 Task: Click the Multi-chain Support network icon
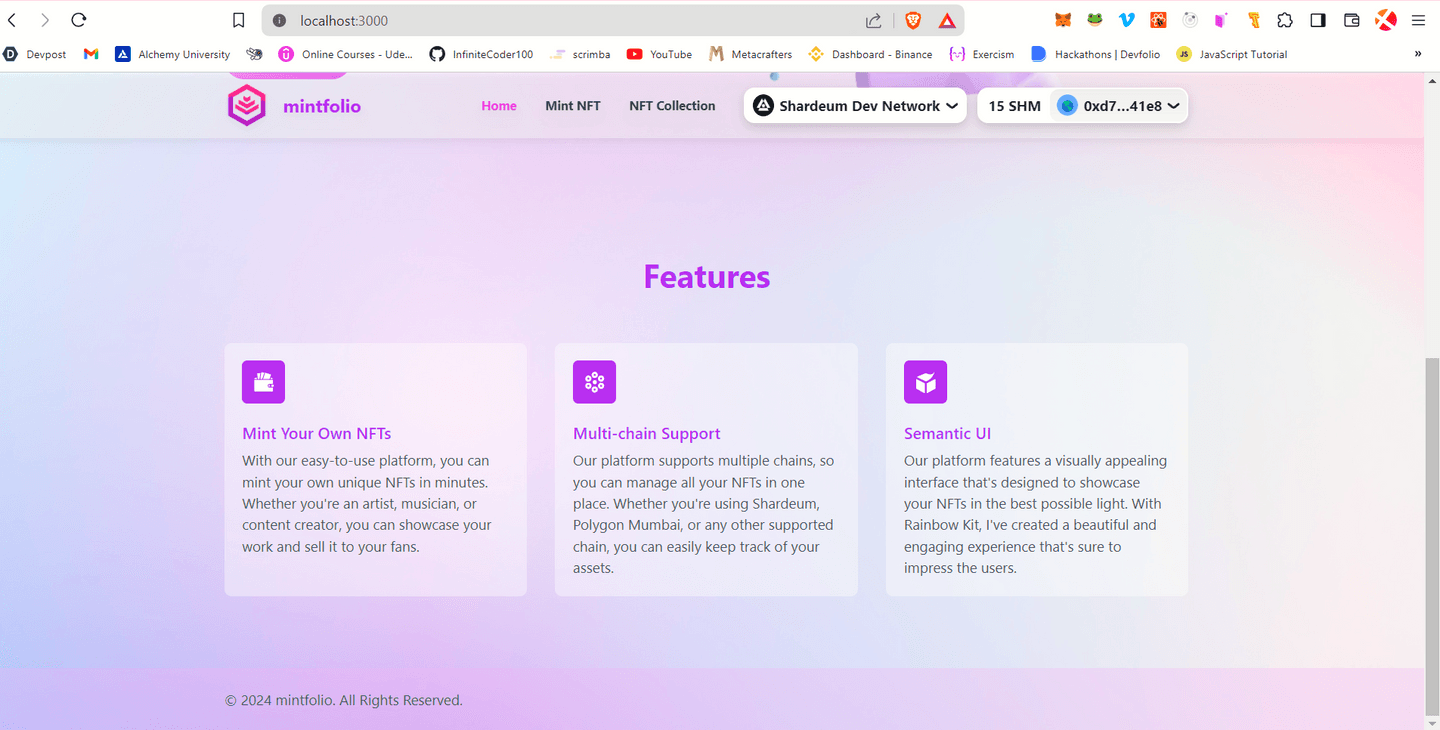(x=594, y=382)
